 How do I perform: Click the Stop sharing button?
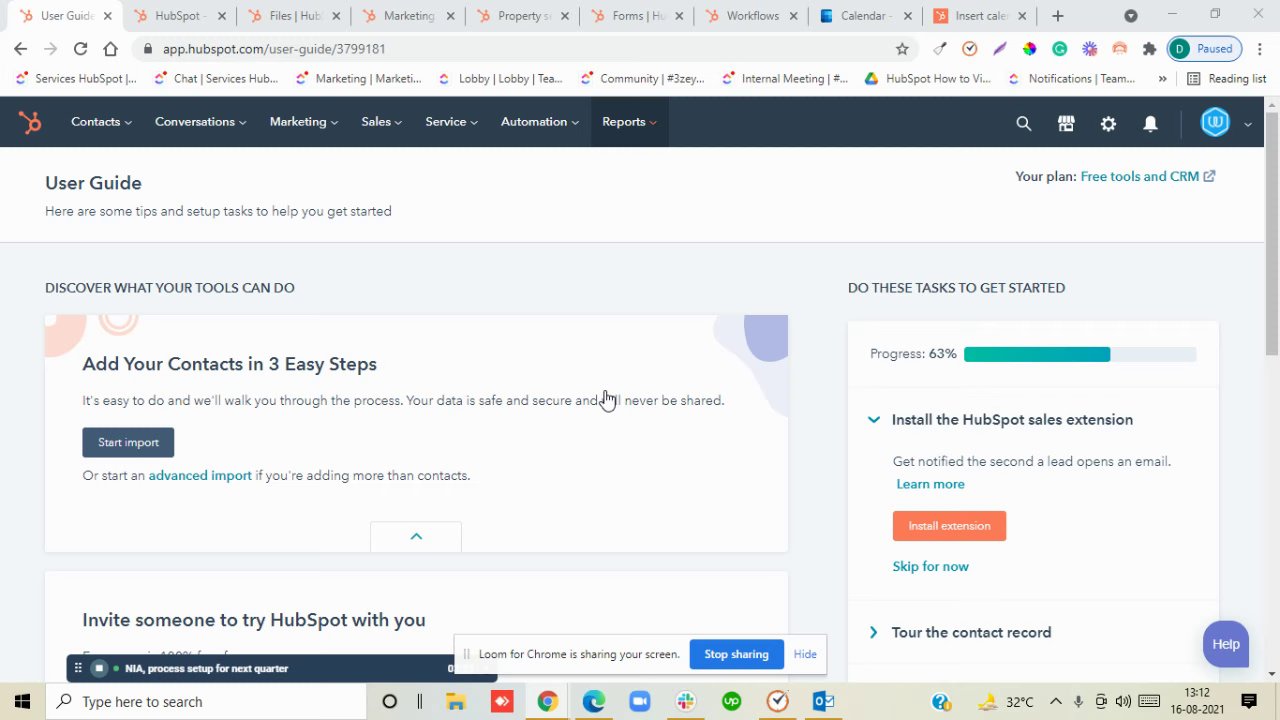click(736, 654)
